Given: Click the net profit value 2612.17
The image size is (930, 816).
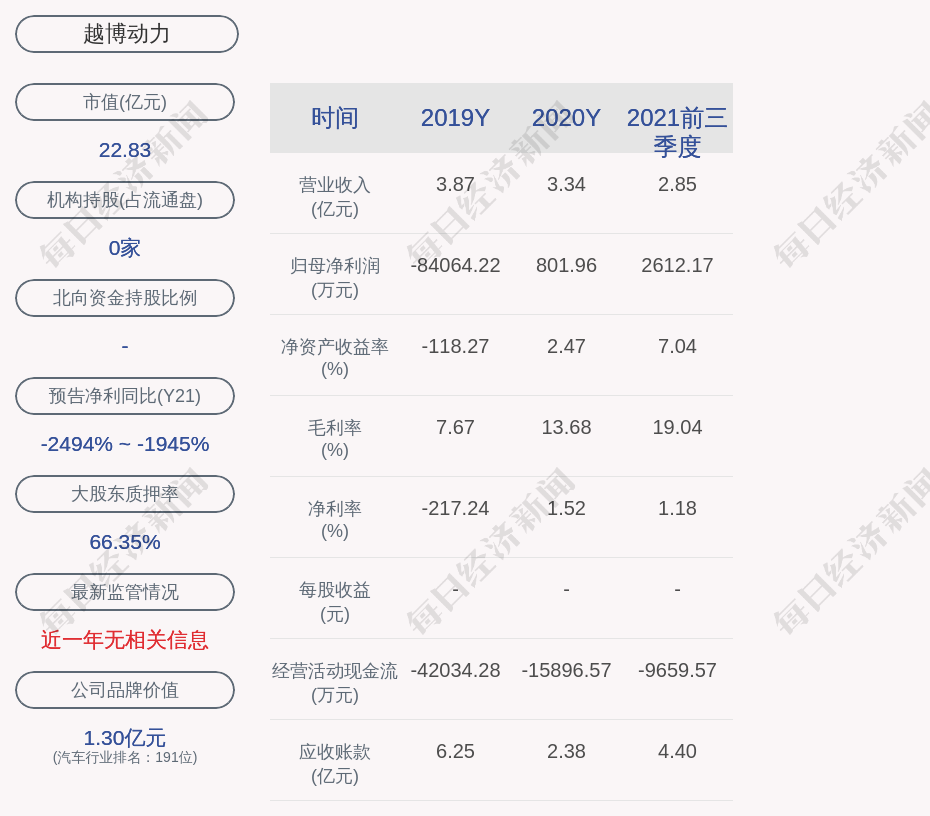Looking at the screenshot, I should (x=677, y=265).
